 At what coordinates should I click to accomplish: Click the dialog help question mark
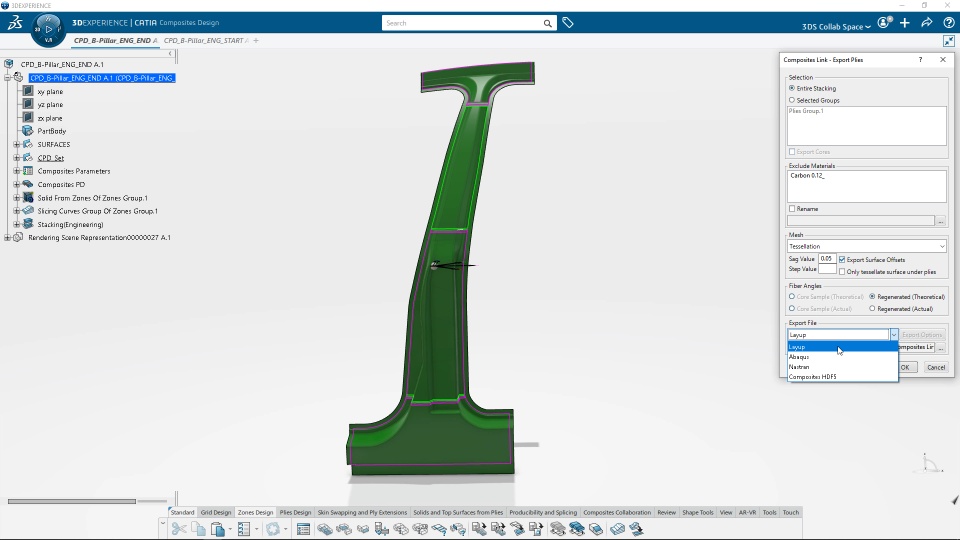click(920, 59)
